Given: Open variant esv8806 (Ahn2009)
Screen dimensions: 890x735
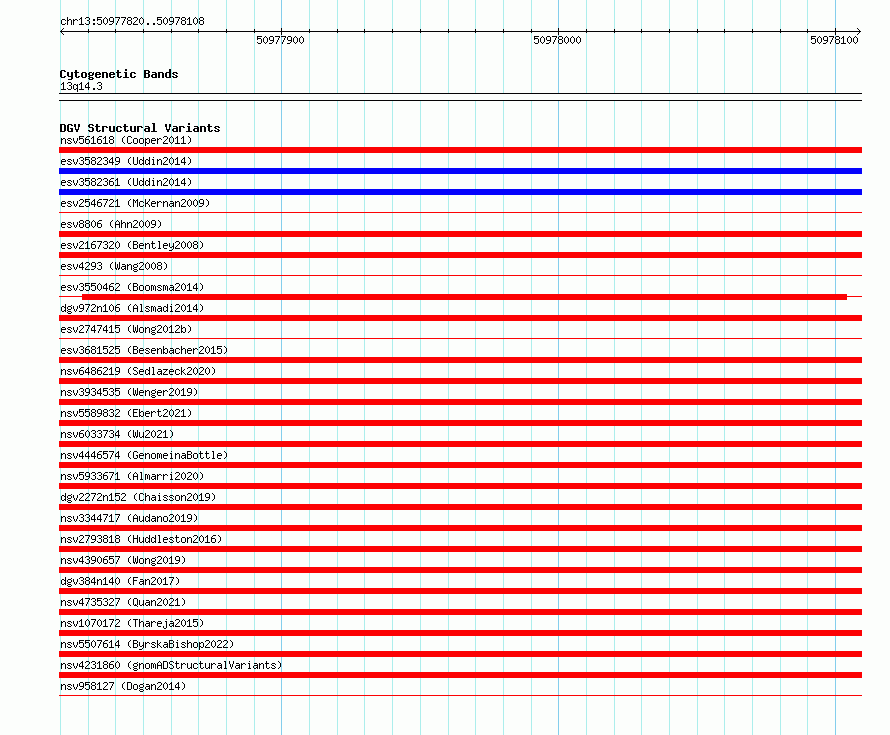Looking at the screenshot, I should pyautogui.click(x=111, y=224).
